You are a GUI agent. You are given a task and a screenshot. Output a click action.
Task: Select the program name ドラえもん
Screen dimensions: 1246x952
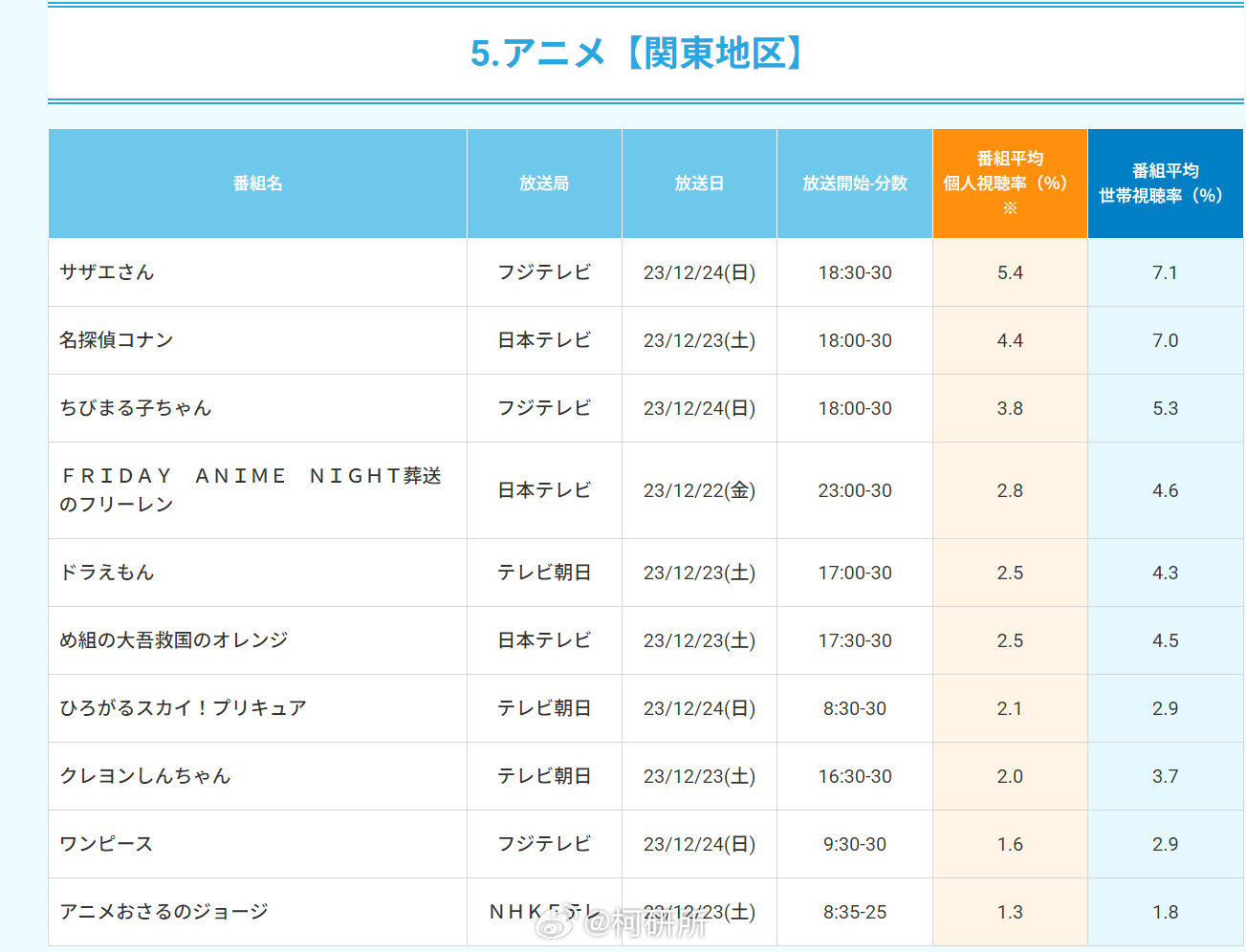click(x=107, y=573)
